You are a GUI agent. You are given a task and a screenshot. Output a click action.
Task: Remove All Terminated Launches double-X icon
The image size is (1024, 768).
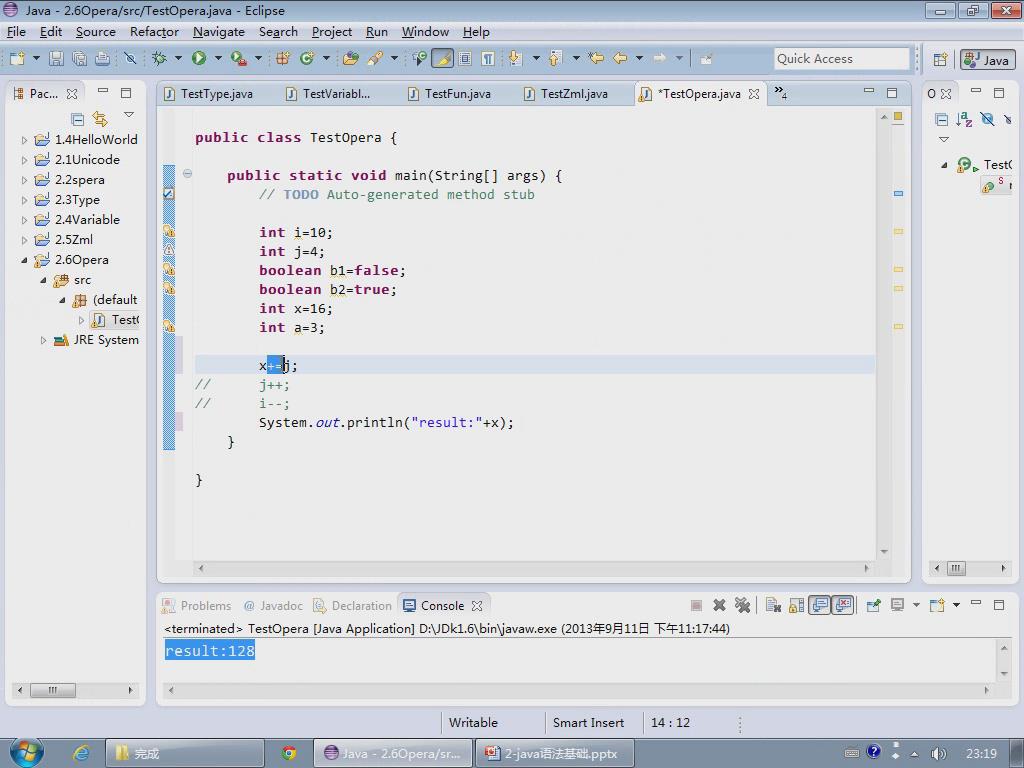742,605
